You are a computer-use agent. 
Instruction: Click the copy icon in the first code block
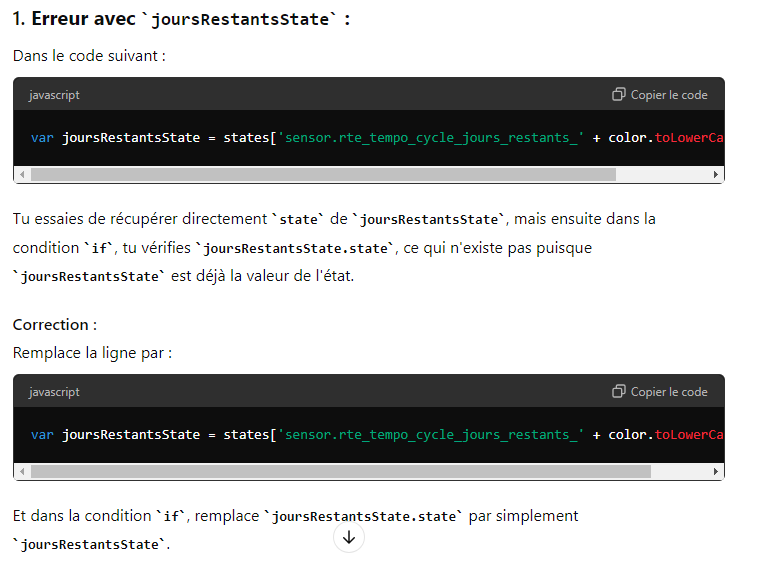click(618, 94)
